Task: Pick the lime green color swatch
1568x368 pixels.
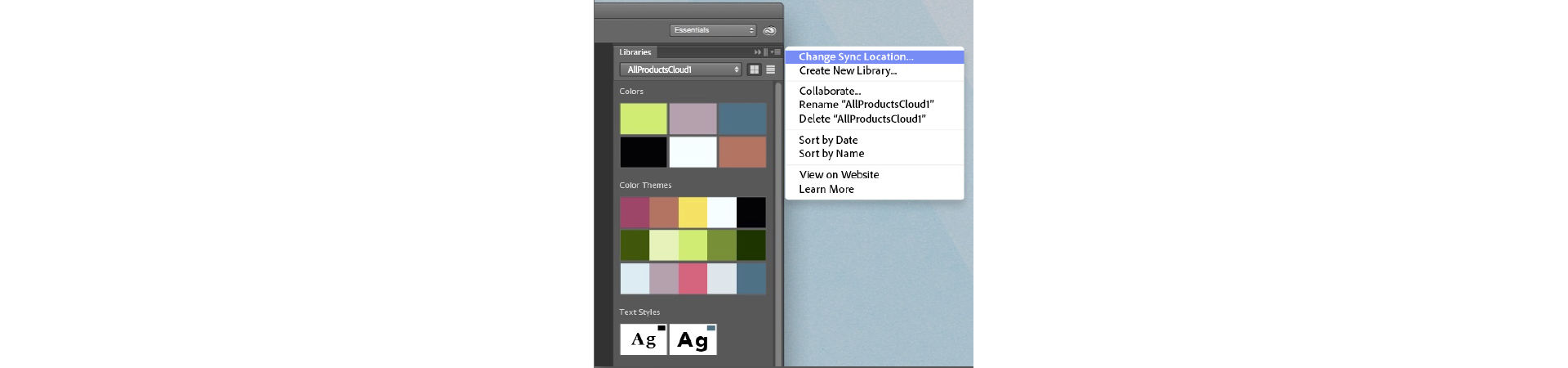Action: 644,119
